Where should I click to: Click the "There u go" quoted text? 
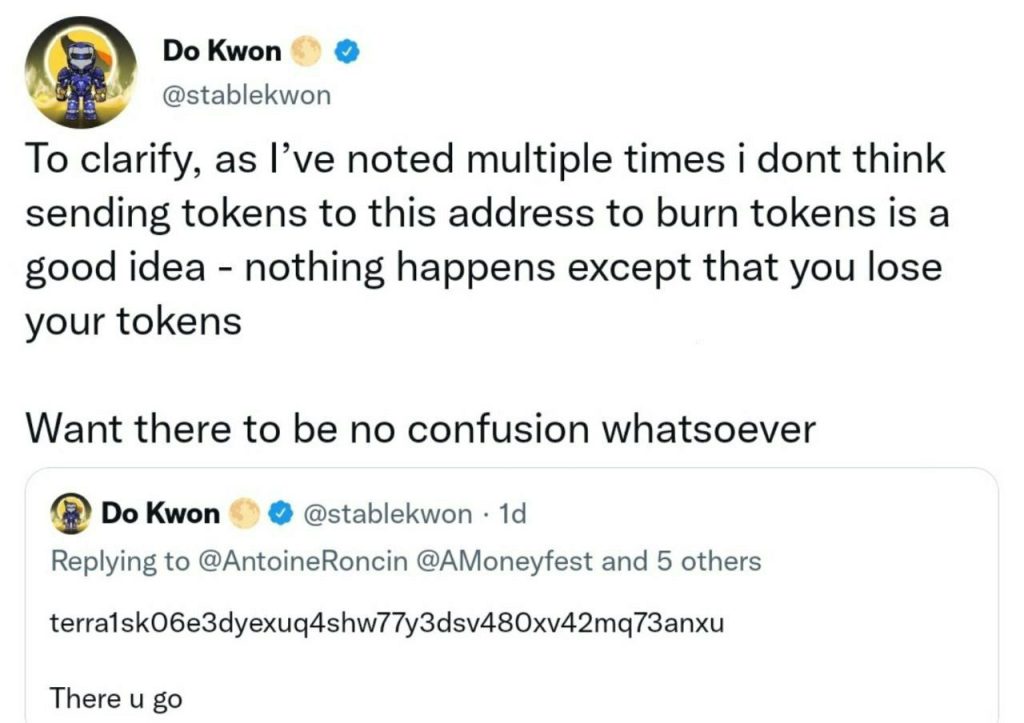point(116,698)
